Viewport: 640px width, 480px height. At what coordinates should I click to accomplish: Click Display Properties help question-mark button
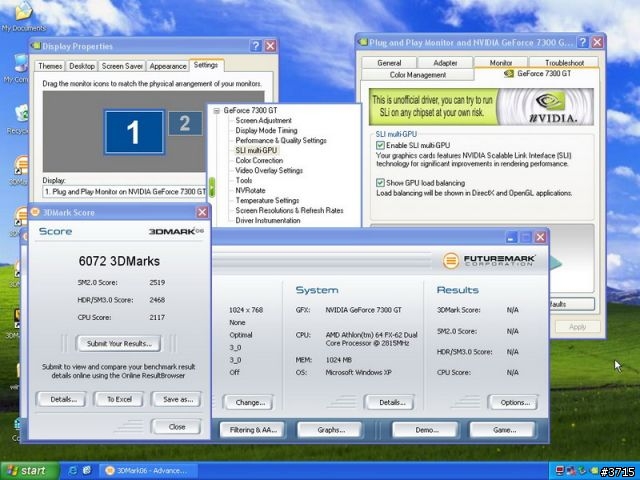256,46
